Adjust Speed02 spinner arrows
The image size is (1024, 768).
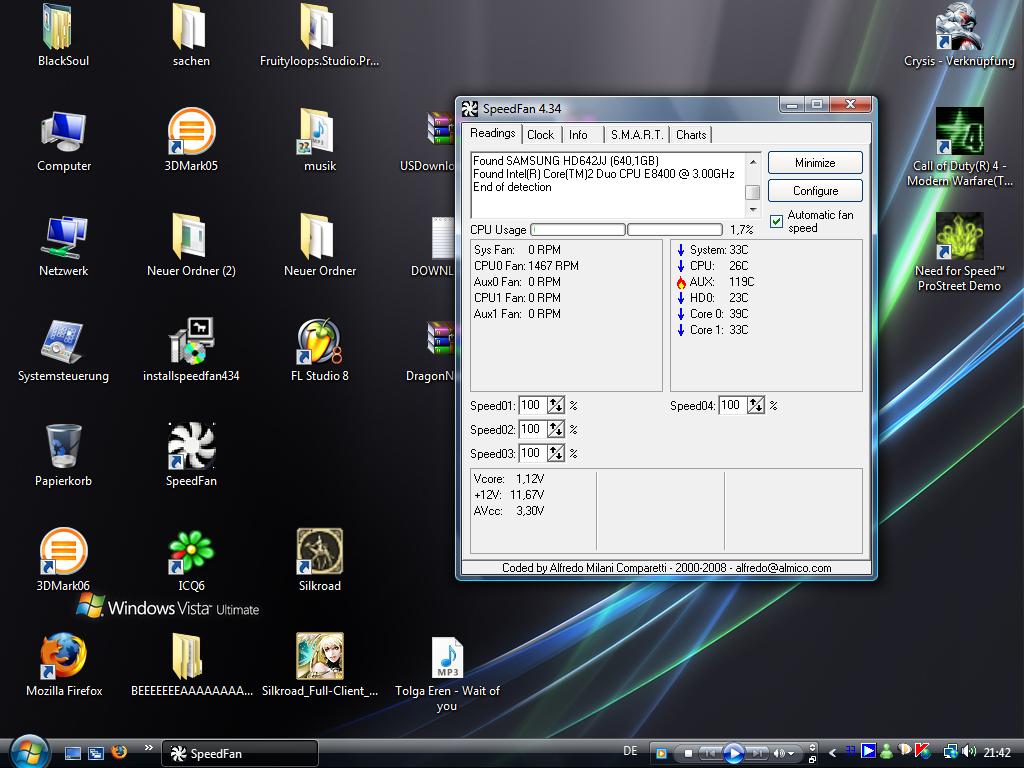tap(555, 429)
